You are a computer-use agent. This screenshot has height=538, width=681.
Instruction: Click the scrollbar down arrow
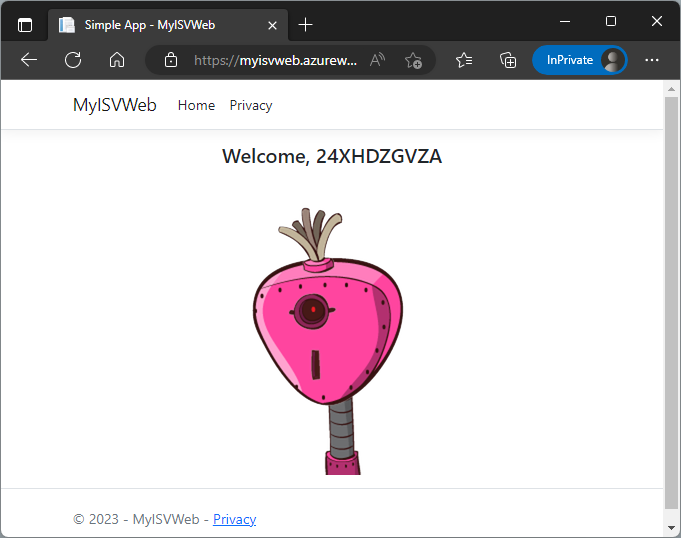coord(671,528)
